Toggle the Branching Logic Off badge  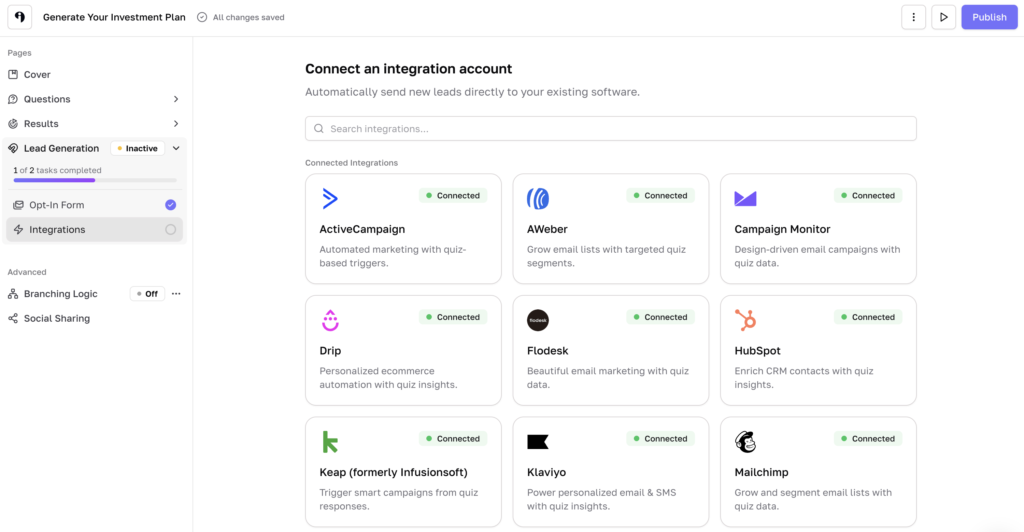(x=147, y=294)
